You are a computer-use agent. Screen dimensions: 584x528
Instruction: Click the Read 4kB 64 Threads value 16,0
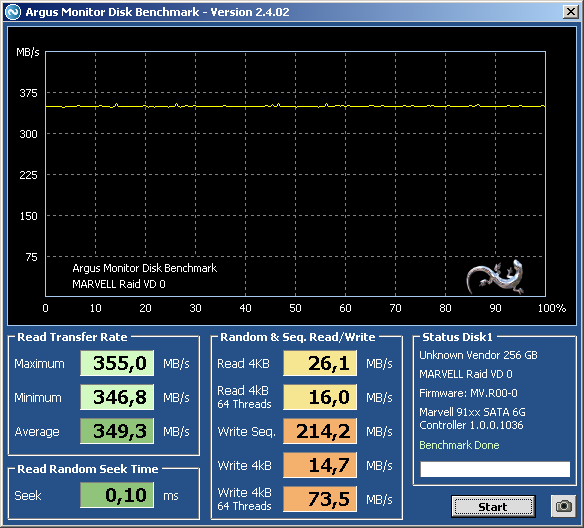(320, 397)
